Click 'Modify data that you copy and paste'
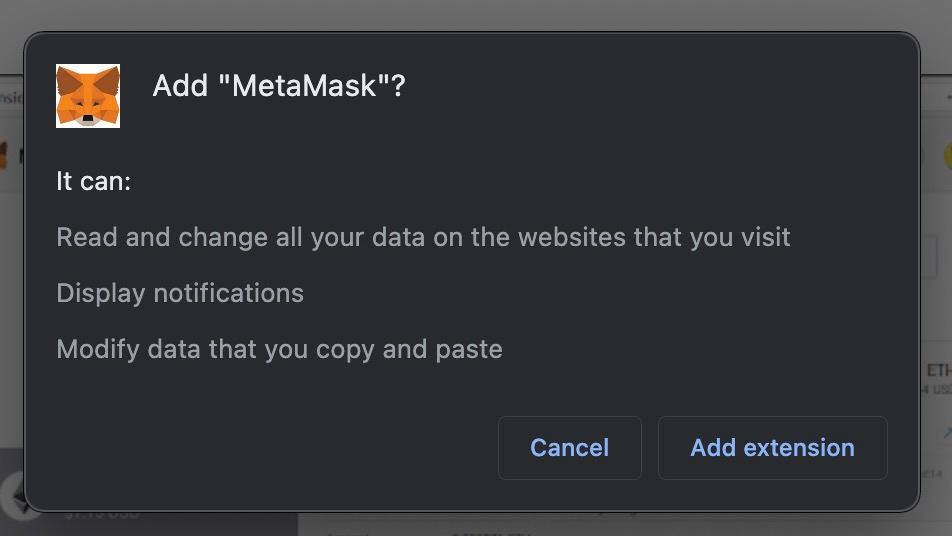This screenshot has width=952, height=536. click(279, 350)
